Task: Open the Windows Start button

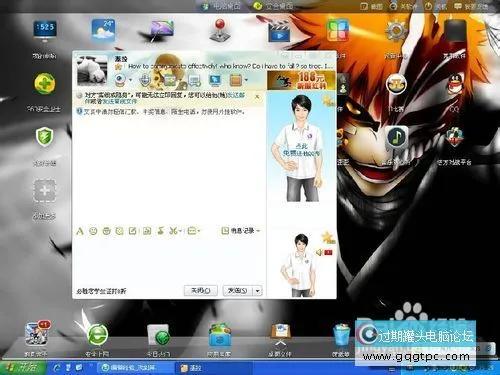Action: click(23, 368)
